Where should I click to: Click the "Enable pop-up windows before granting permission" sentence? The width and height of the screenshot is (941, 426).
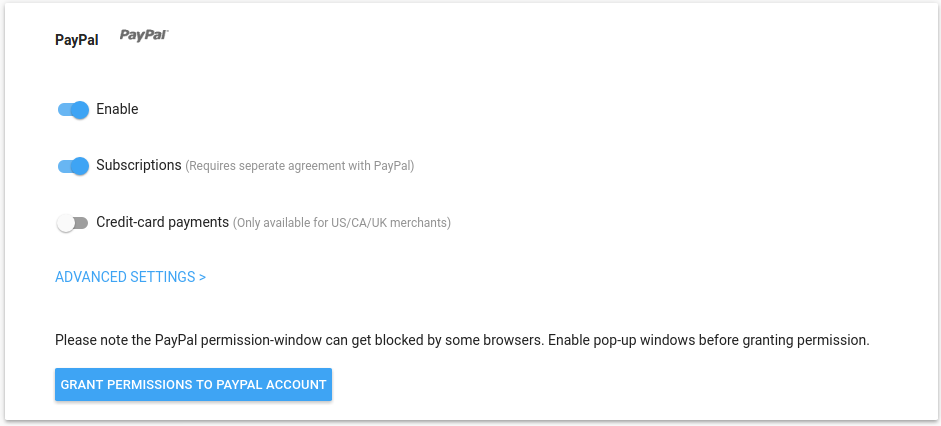point(708,340)
